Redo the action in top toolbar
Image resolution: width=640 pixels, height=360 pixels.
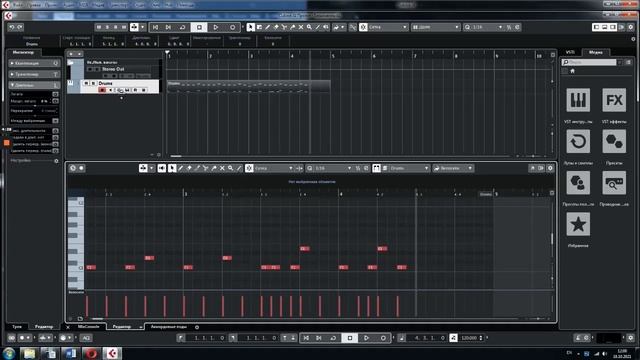(20, 27)
